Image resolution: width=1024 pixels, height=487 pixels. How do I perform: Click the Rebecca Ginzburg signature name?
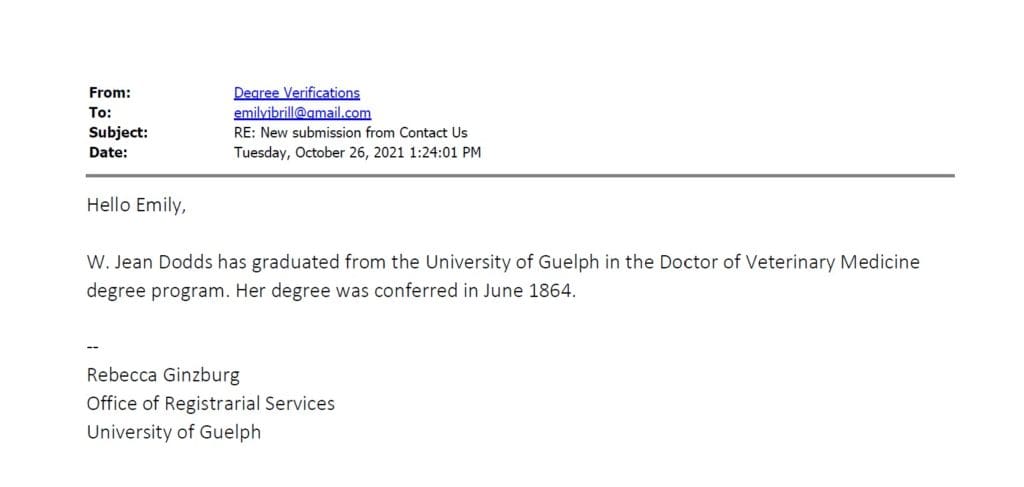pos(163,375)
